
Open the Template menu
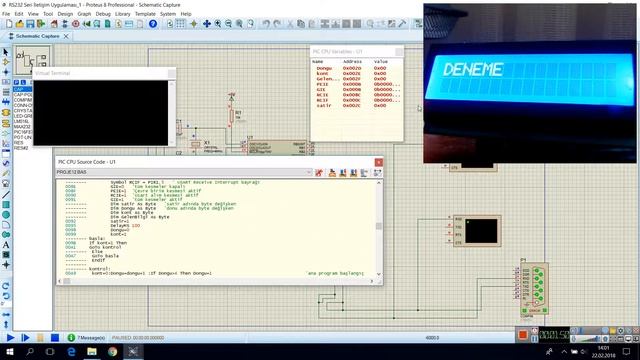tap(145, 14)
